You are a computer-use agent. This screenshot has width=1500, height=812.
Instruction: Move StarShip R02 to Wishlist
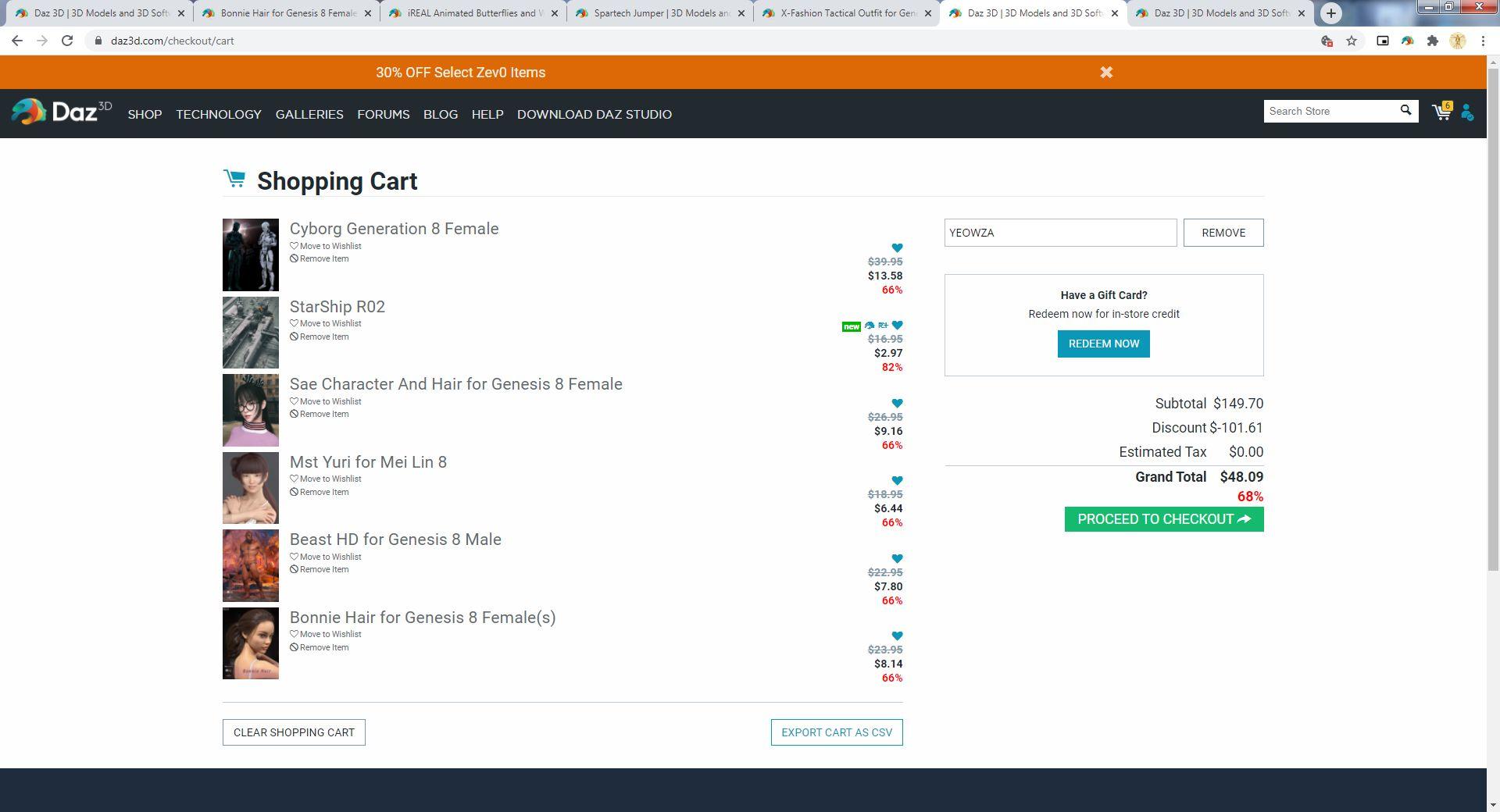(326, 323)
